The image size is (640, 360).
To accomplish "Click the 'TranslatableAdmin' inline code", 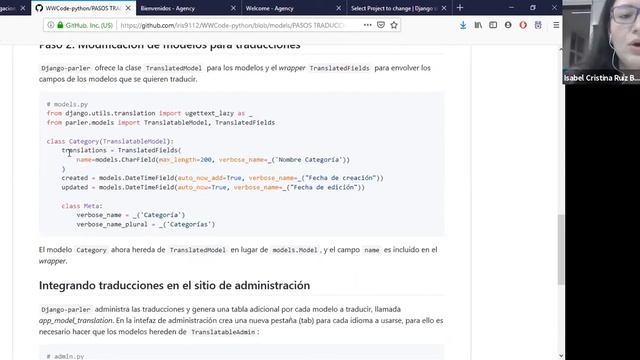I will (x=223, y=332).
